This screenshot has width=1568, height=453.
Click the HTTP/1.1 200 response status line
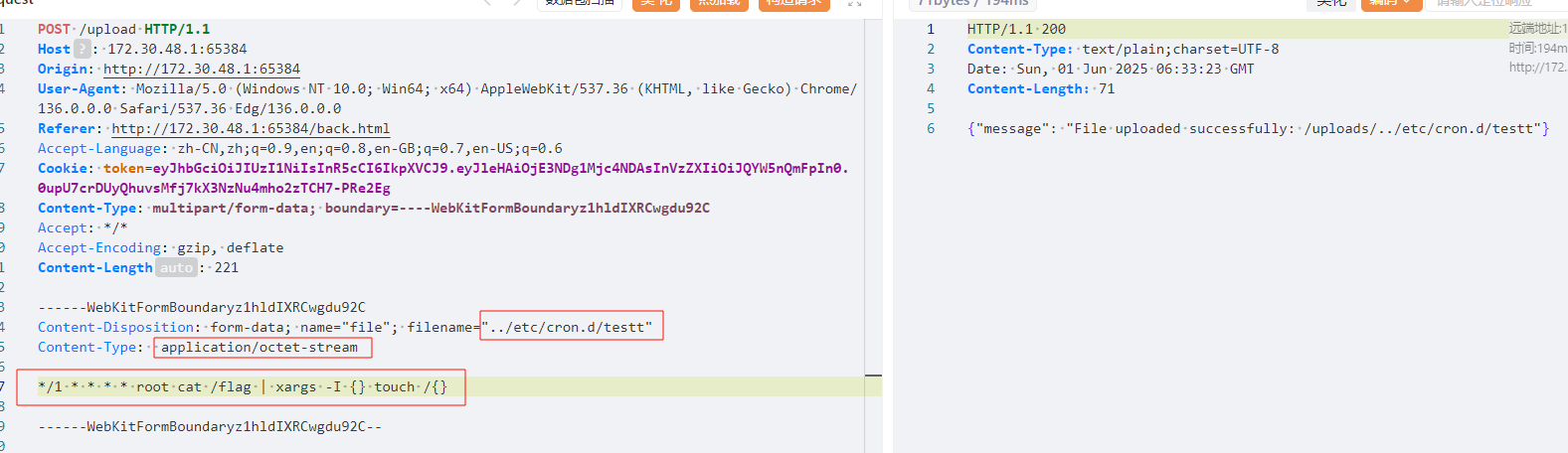click(x=1016, y=29)
